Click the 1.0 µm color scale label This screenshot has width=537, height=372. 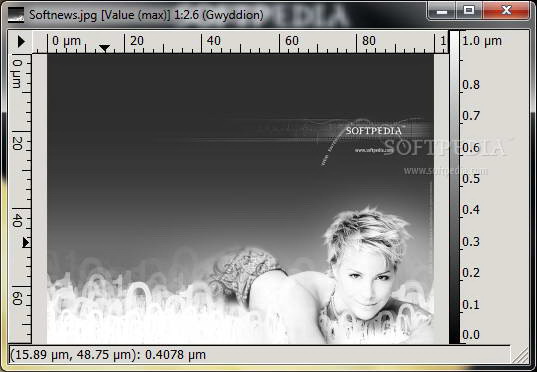(x=482, y=41)
